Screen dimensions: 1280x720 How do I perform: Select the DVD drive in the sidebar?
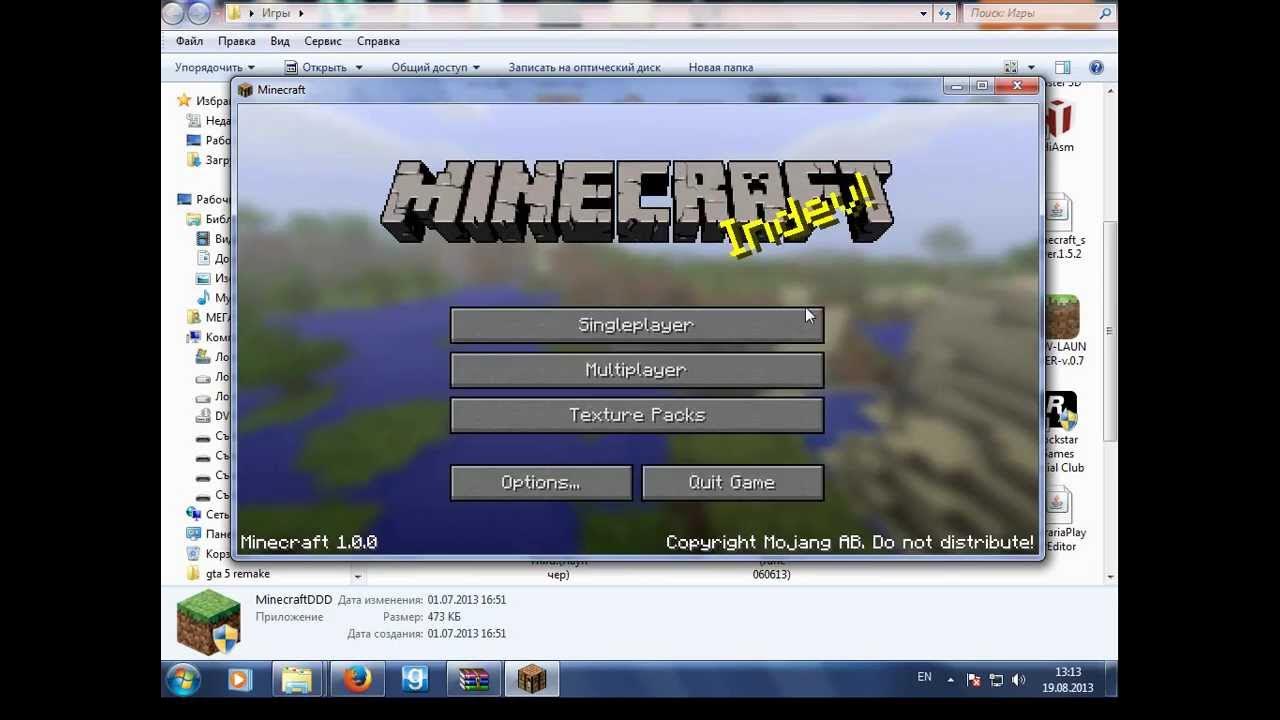point(213,416)
